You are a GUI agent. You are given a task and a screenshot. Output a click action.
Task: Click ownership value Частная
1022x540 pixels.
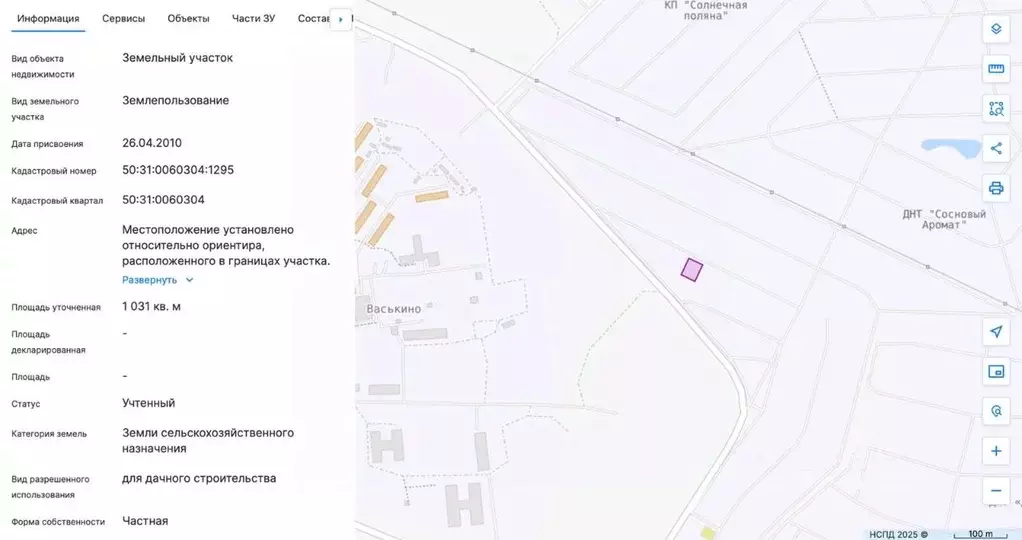145,521
